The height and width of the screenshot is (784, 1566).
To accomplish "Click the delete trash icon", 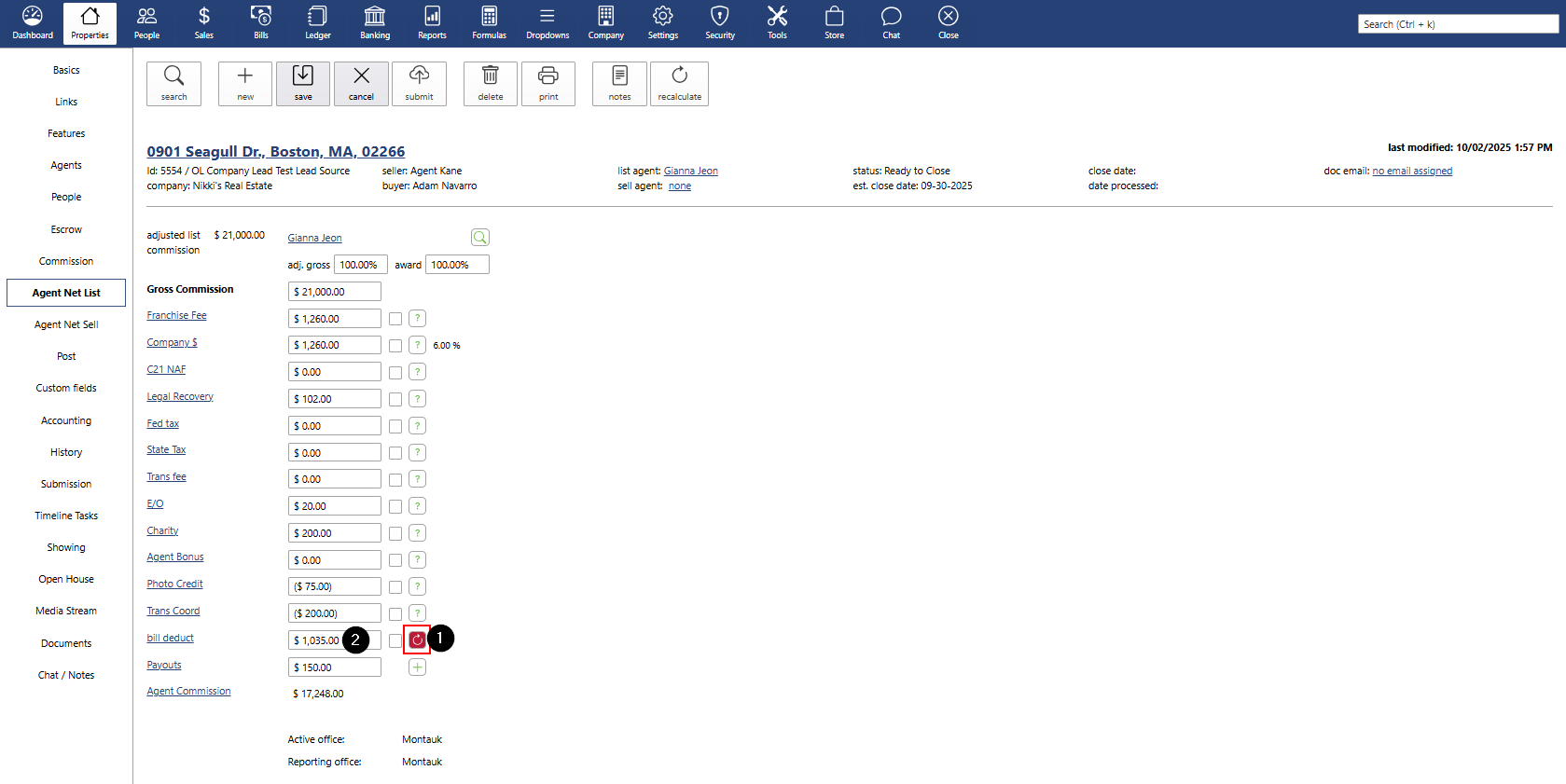I will click(x=491, y=83).
